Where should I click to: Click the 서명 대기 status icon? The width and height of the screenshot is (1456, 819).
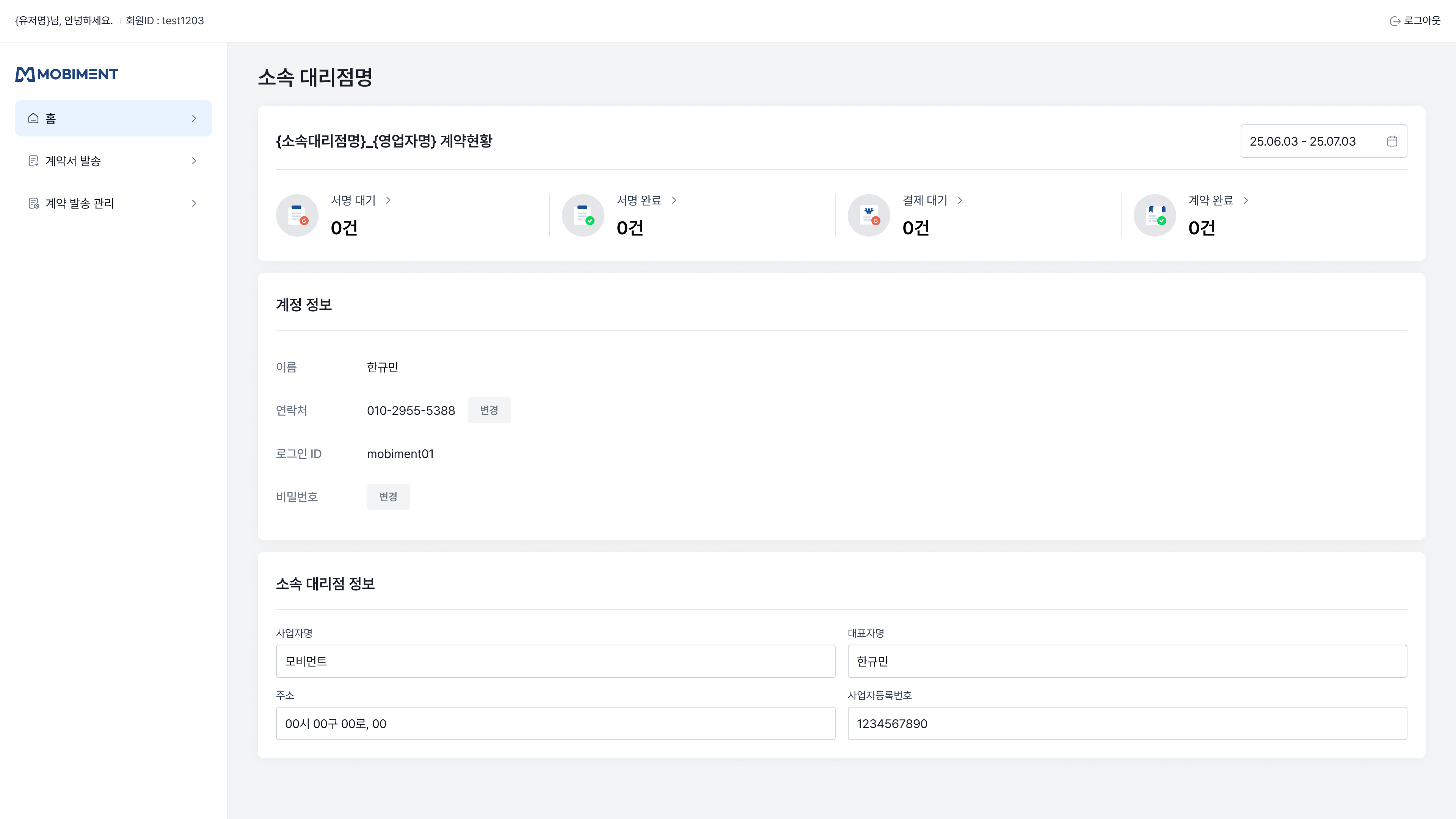(297, 215)
